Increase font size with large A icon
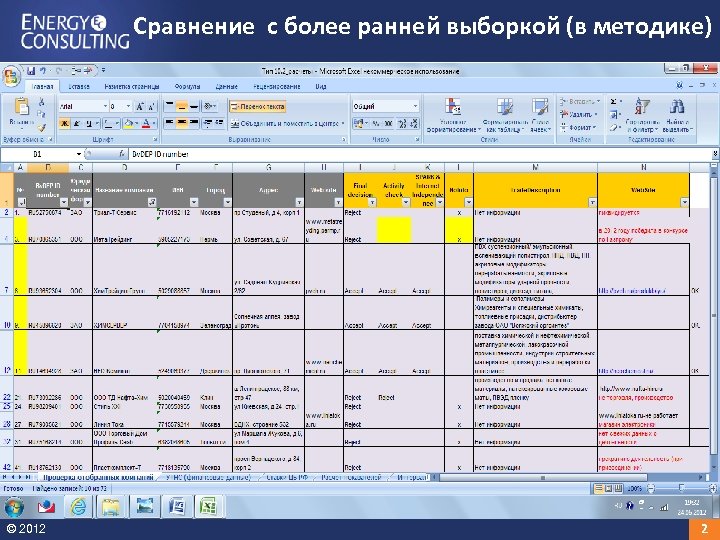The image size is (720, 540). click(140, 107)
